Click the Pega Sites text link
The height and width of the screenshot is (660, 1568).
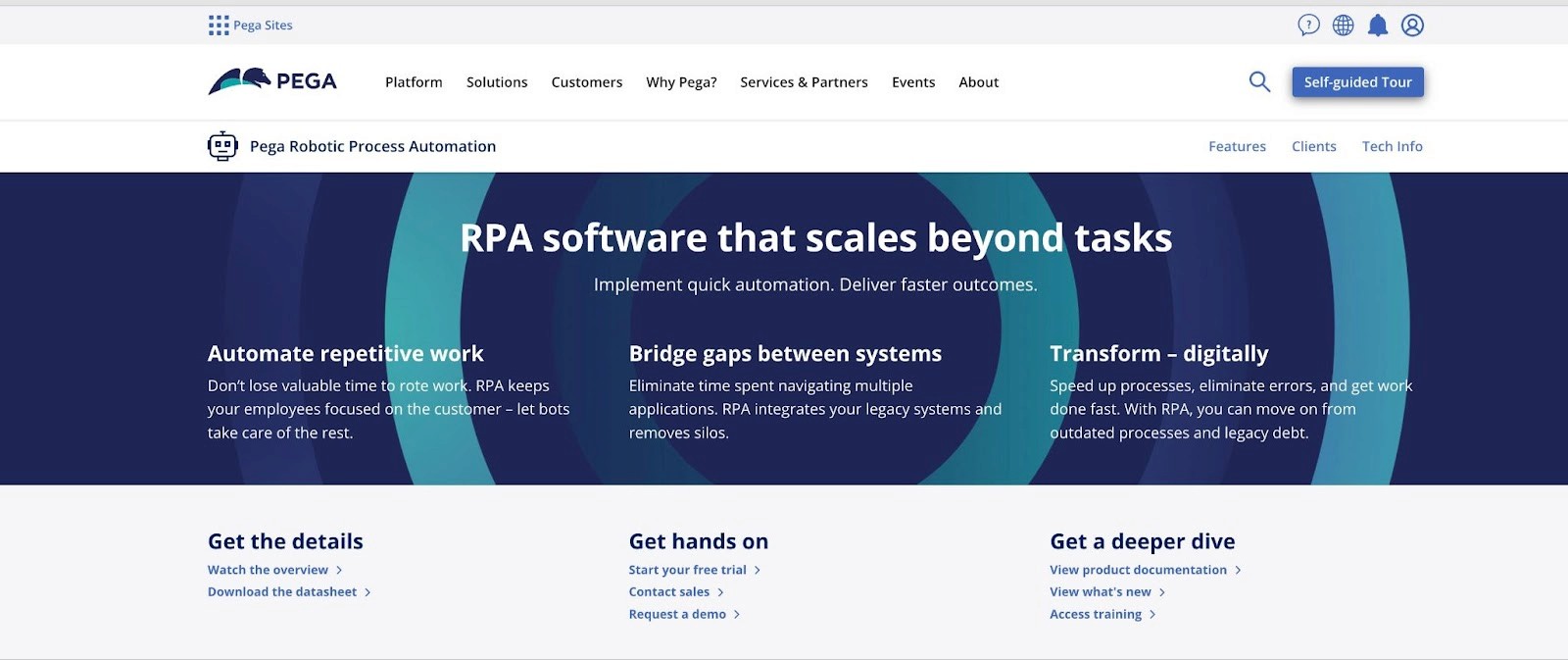pos(263,25)
